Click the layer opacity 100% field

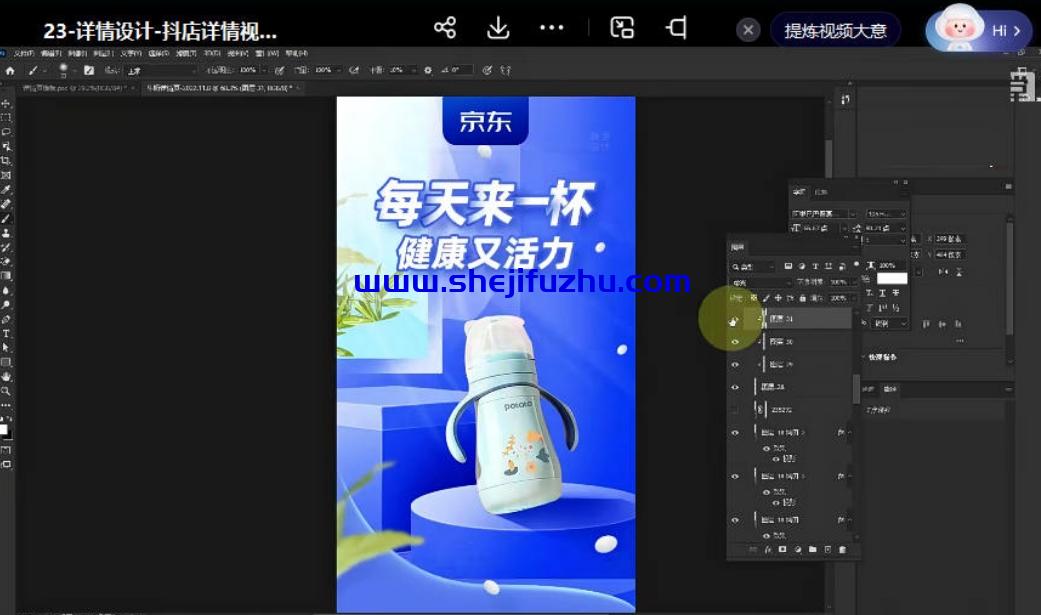point(839,283)
